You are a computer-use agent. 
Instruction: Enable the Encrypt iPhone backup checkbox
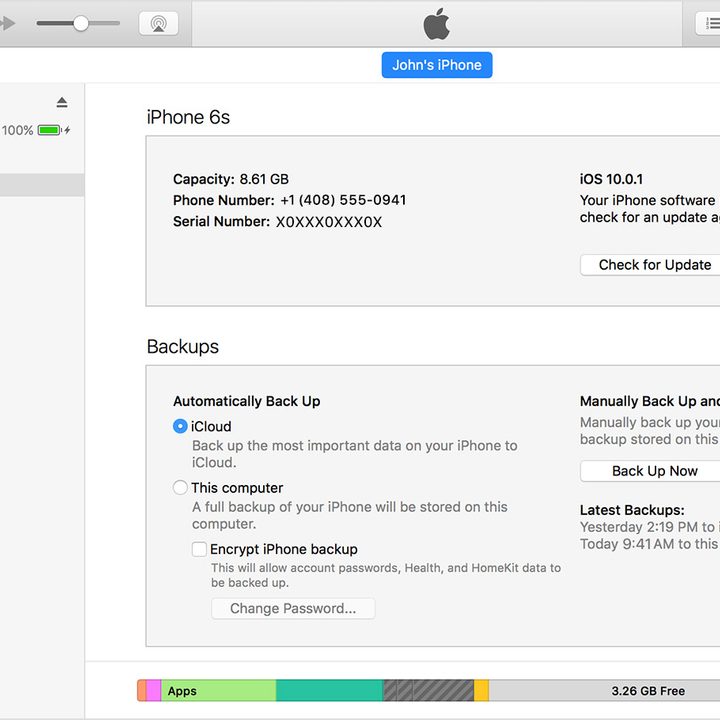(x=199, y=549)
